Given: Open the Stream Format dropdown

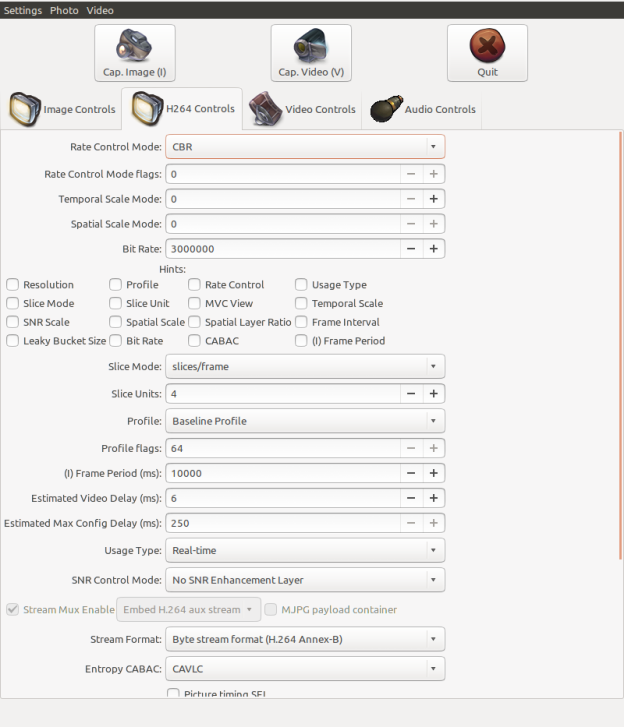Looking at the screenshot, I should pyautogui.click(x=305, y=639).
